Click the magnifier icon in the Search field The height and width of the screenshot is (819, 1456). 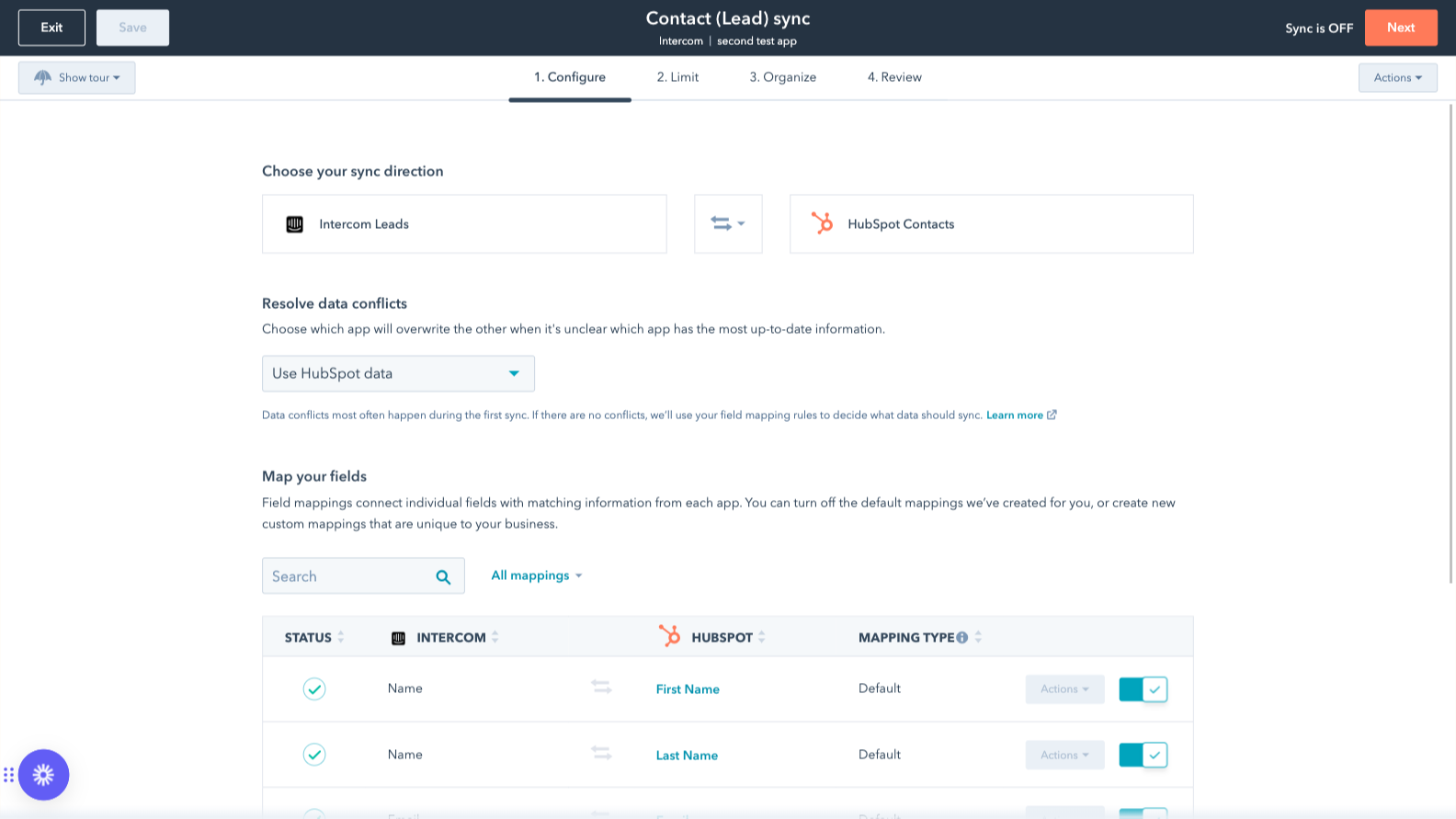pos(443,577)
